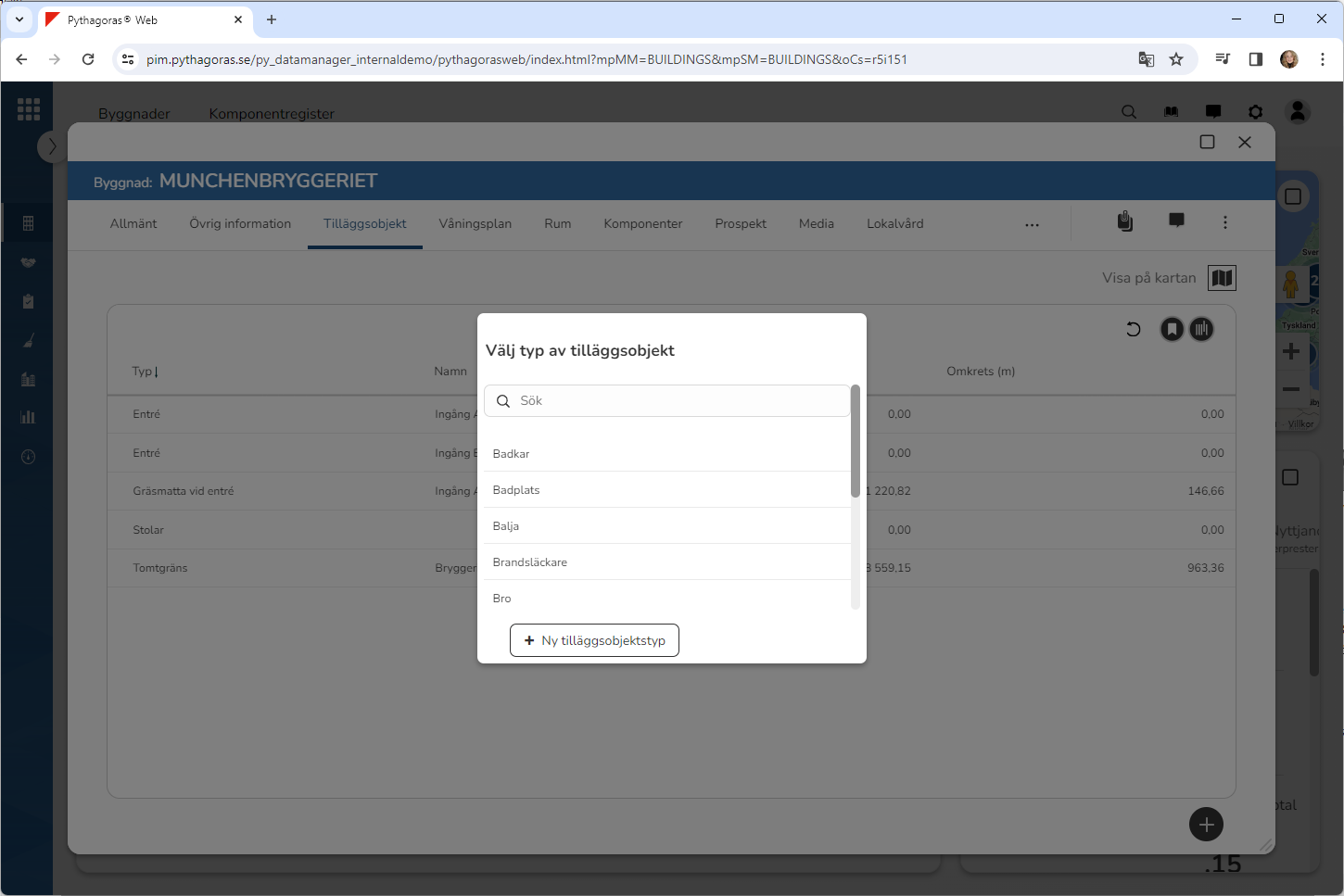The image size is (1344, 896).
Task: Open the Komponenter tab
Action: 642,224
